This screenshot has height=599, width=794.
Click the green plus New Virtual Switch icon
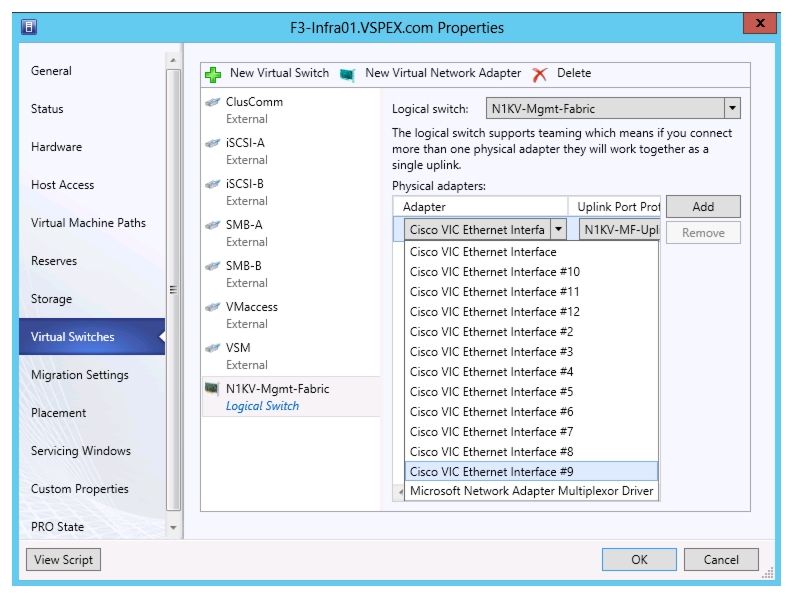pyautogui.click(x=213, y=74)
